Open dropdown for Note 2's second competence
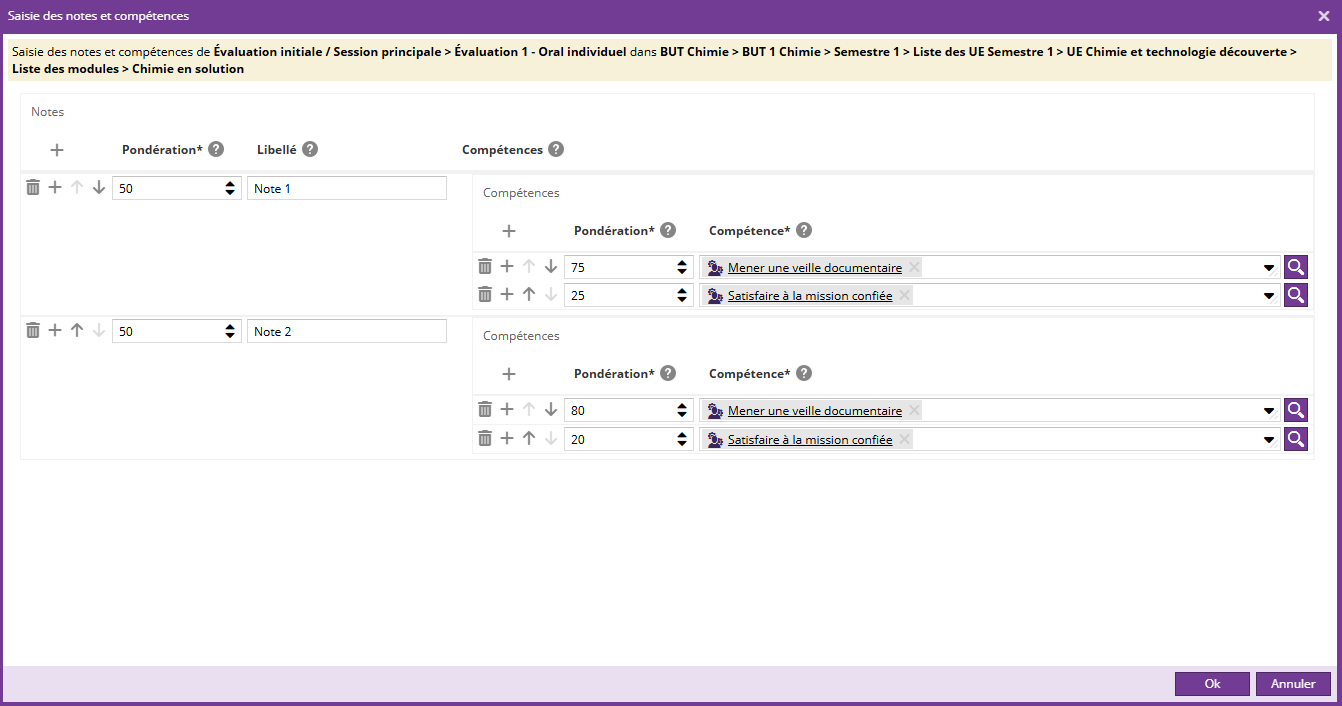The image size is (1342, 706). click(x=1269, y=439)
